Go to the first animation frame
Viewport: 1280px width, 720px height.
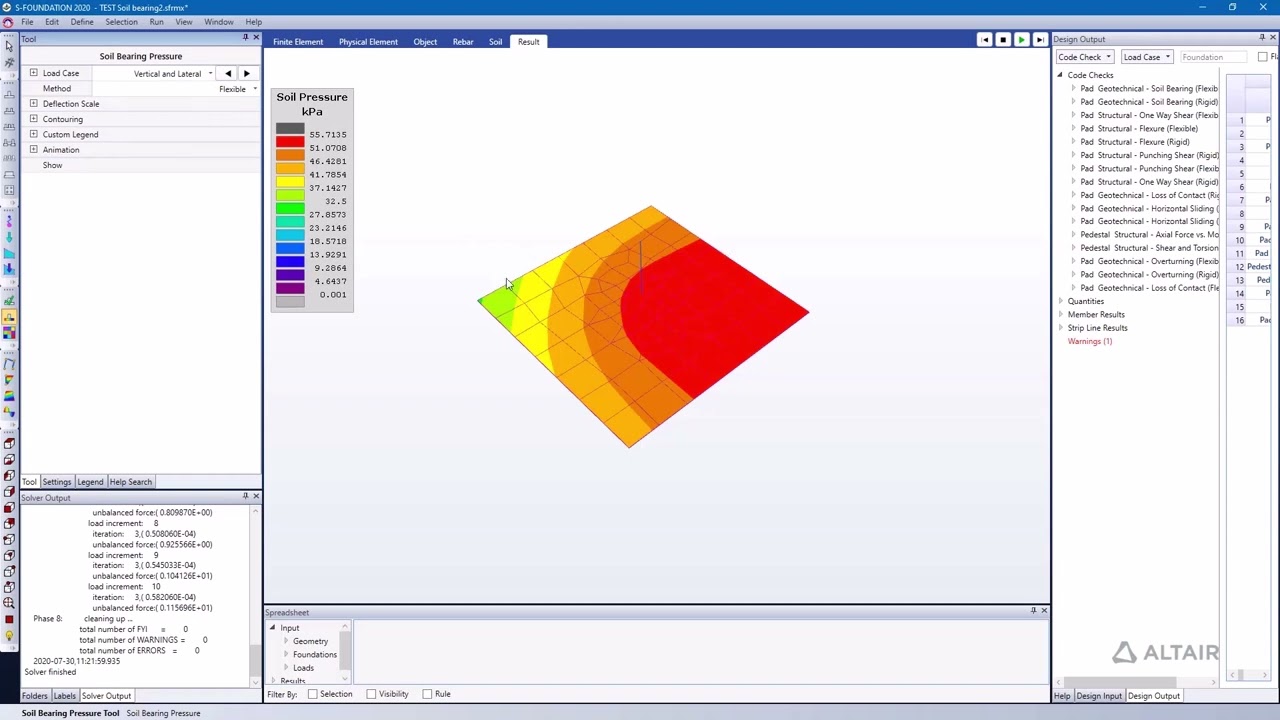[x=985, y=40]
